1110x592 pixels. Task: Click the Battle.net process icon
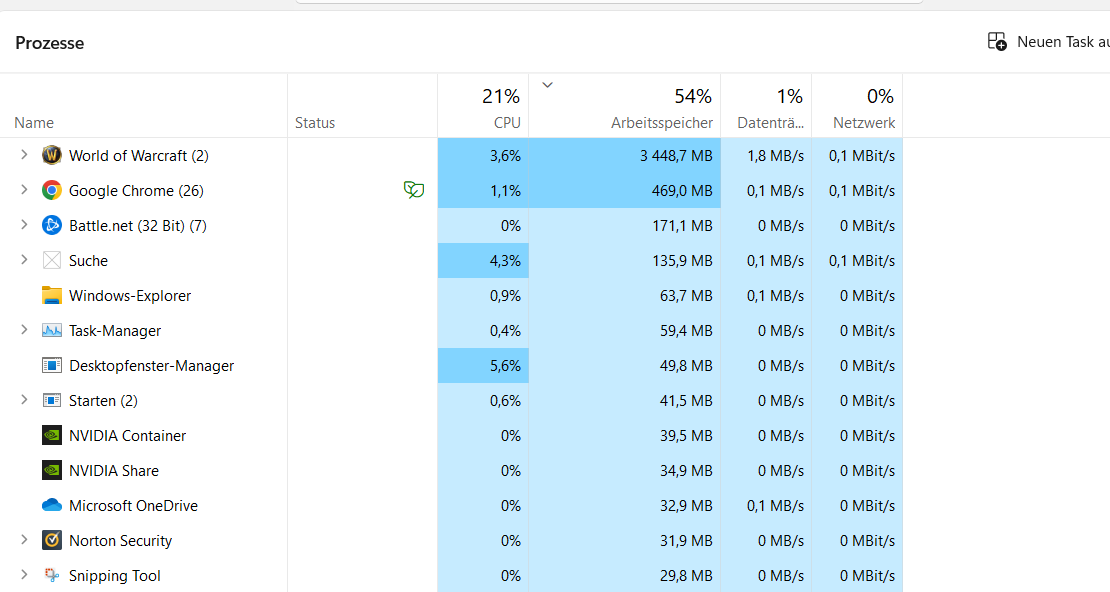point(52,225)
